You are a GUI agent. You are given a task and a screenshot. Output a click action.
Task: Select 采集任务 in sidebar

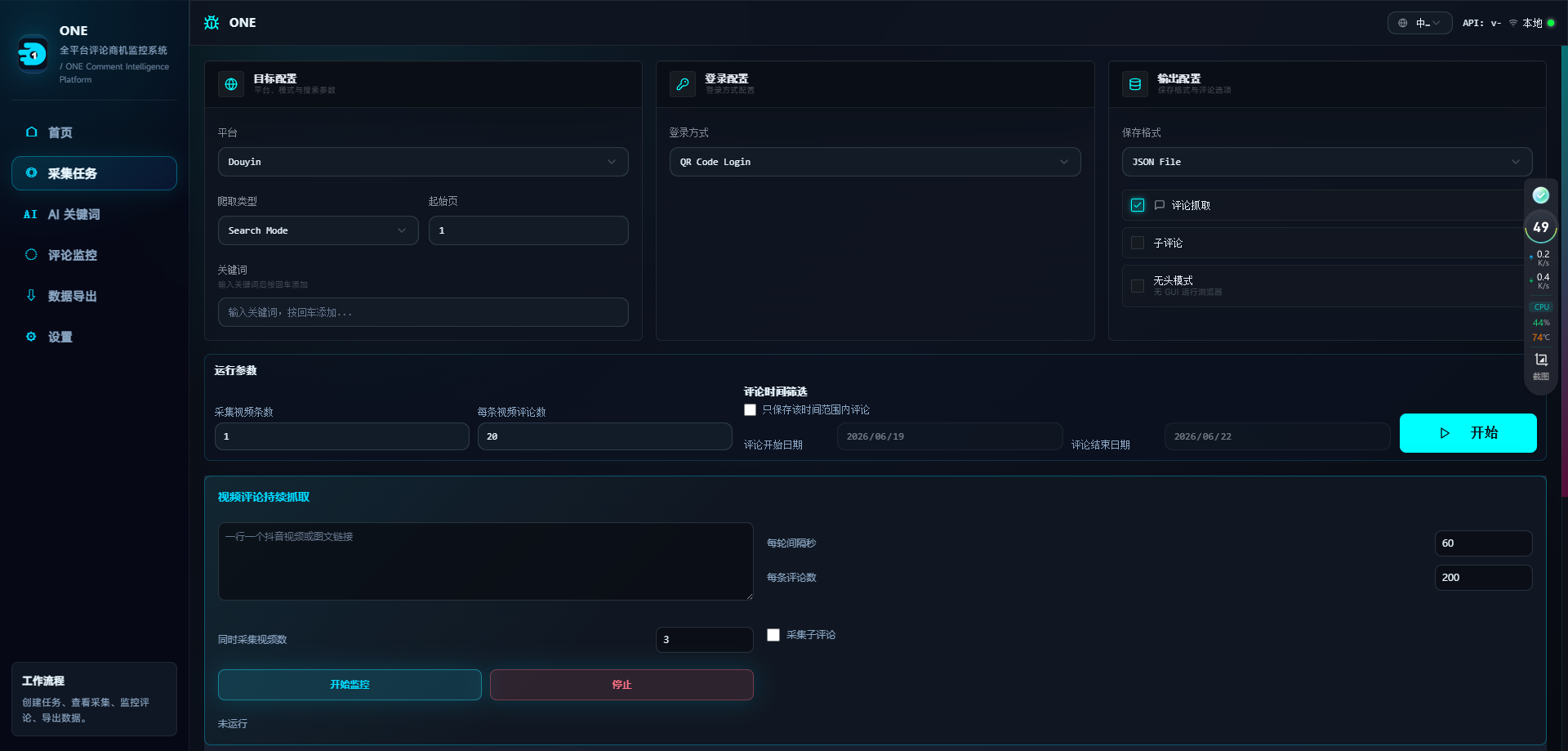coord(94,173)
